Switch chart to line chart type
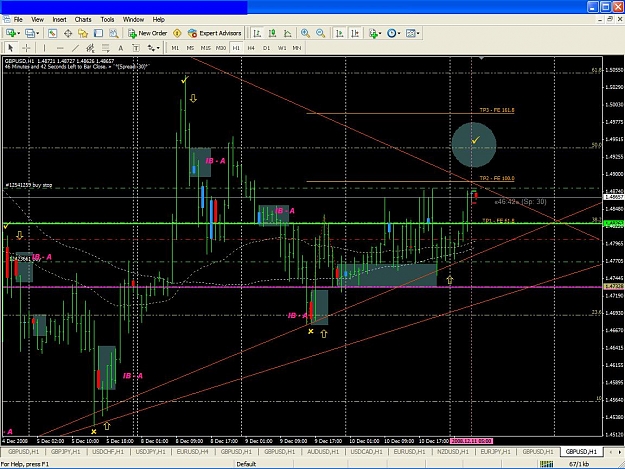Viewport: 625px width, 469px height. pyautogui.click(x=287, y=33)
